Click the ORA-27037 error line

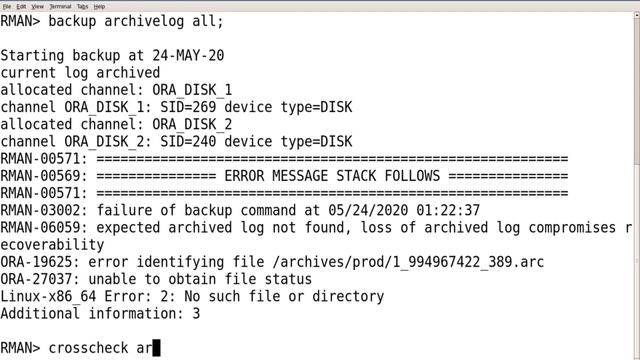(x=156, y=279)
